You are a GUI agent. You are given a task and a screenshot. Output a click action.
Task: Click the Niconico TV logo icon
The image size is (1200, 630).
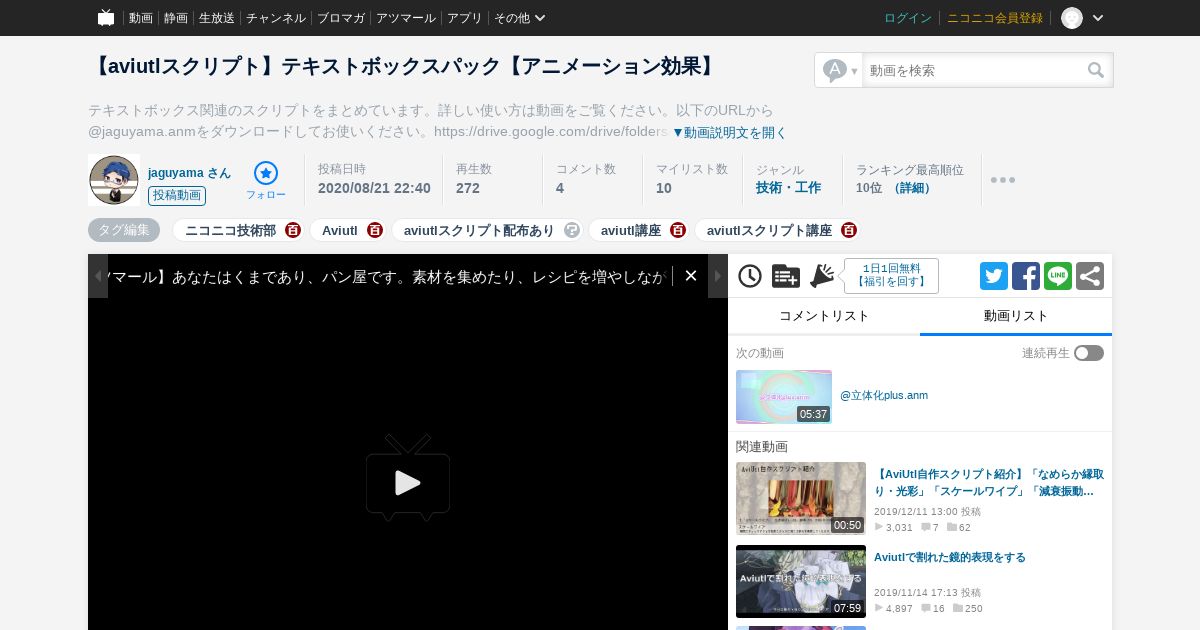click(106, 17)
